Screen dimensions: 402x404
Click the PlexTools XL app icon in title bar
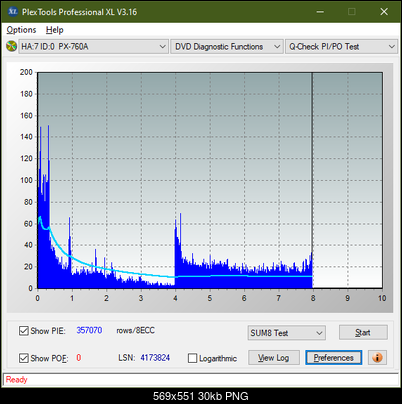tap(12, 12)
